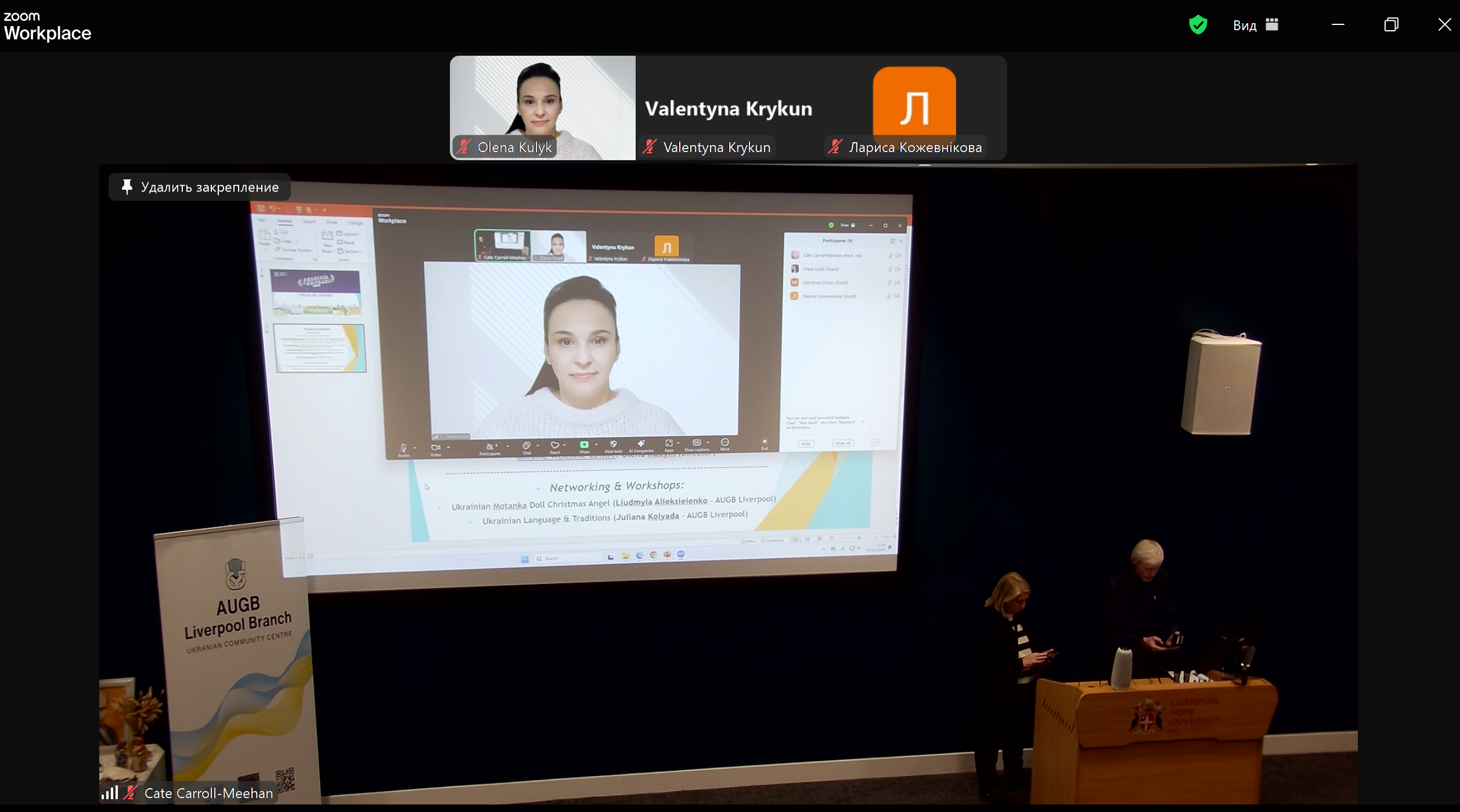
Task: Select Valentyna Krykun's participant tile
Action: point(729,108)
